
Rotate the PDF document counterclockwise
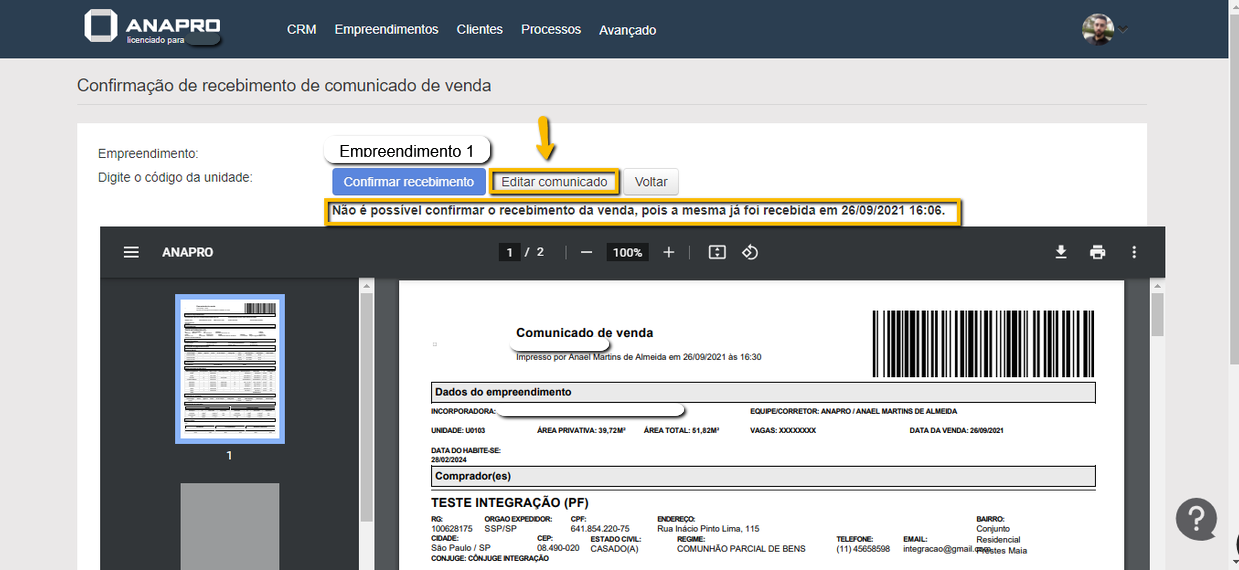click(x=750, y=252)
